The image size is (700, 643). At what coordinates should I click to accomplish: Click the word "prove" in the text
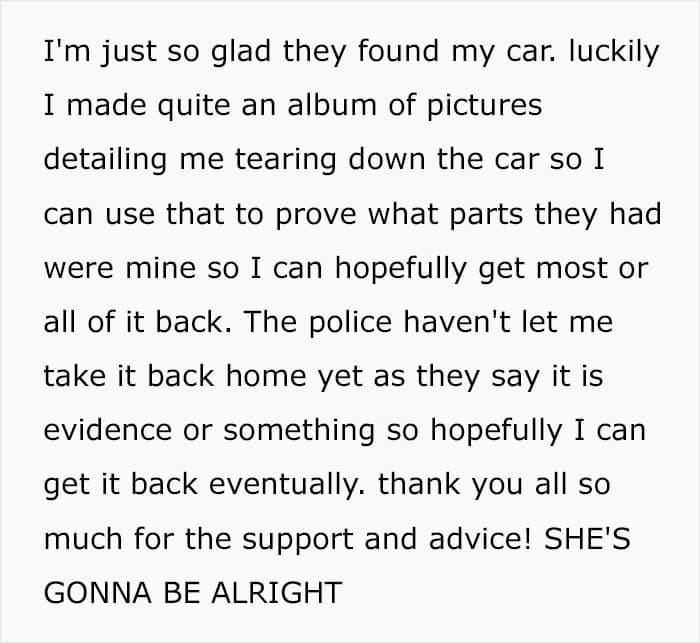click(x=316, y=214)
